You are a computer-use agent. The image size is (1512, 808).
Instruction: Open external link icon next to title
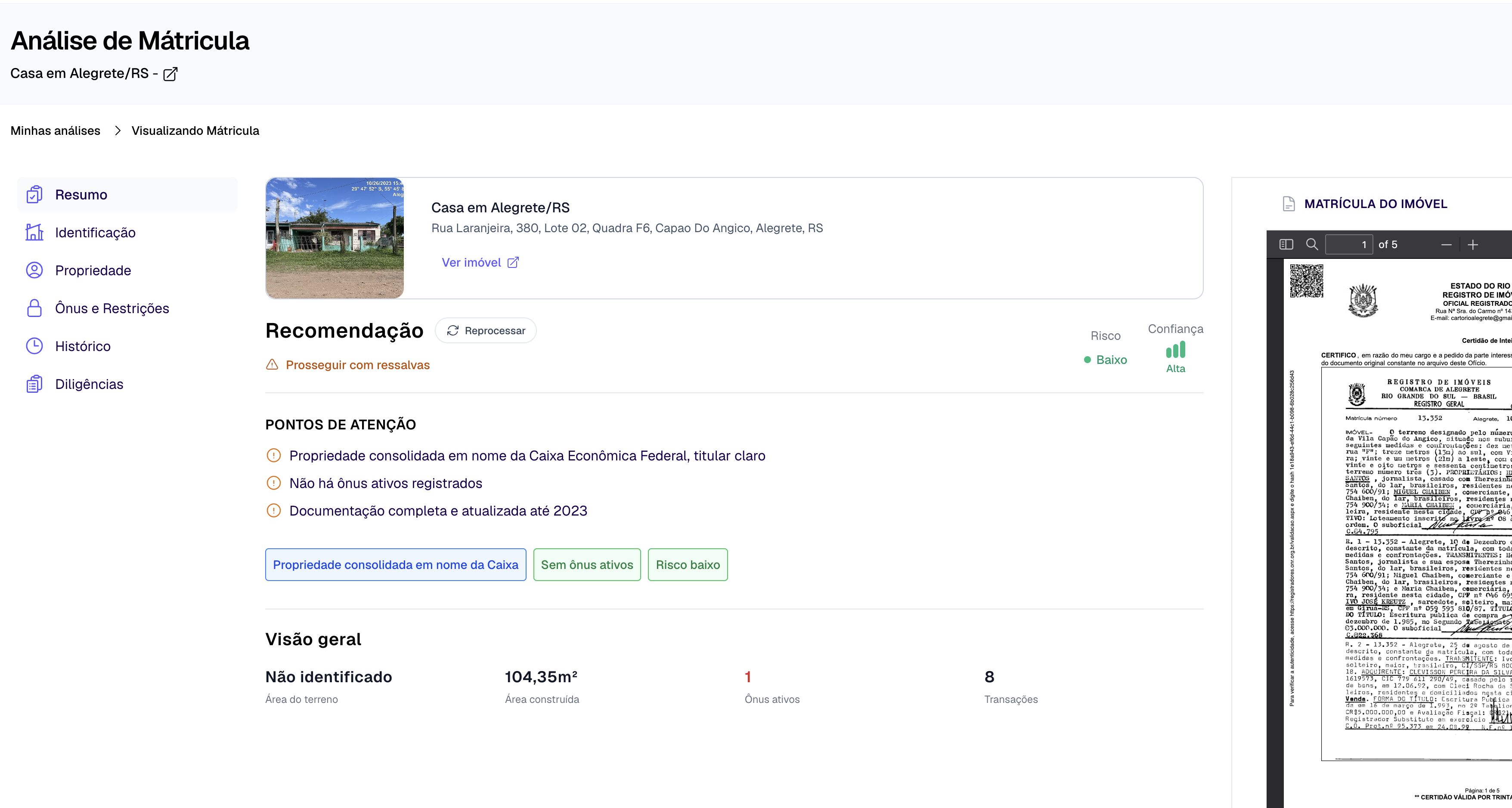coord(170,74)
